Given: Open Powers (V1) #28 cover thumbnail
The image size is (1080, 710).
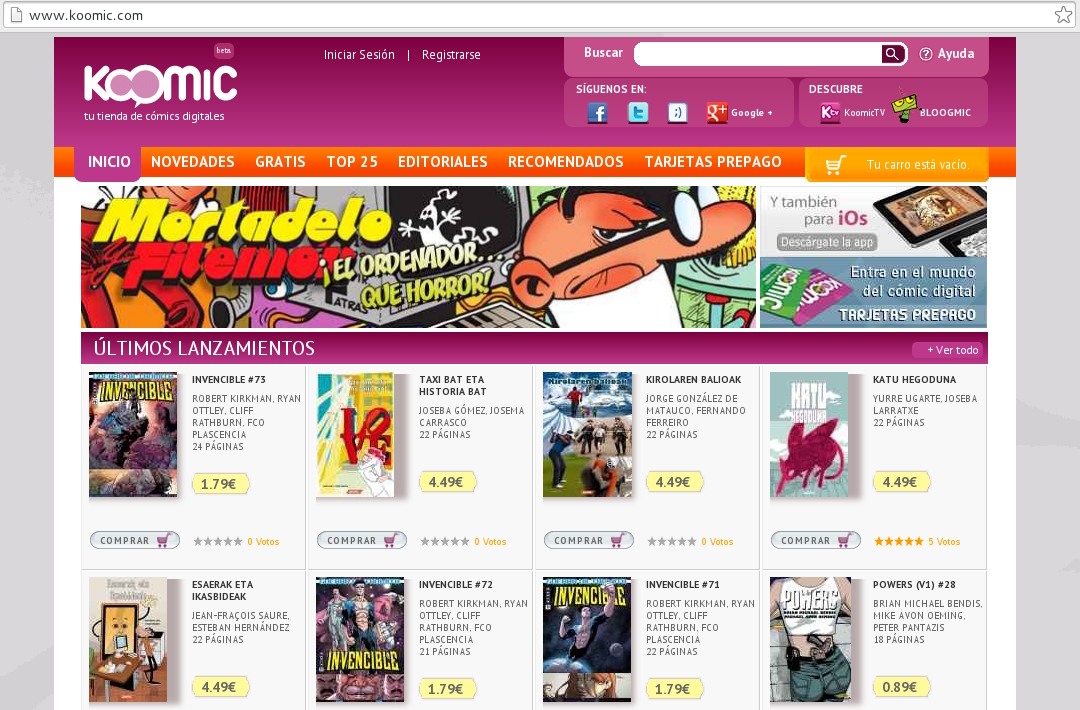Looking at the screenshot, I should pos(811,640).
